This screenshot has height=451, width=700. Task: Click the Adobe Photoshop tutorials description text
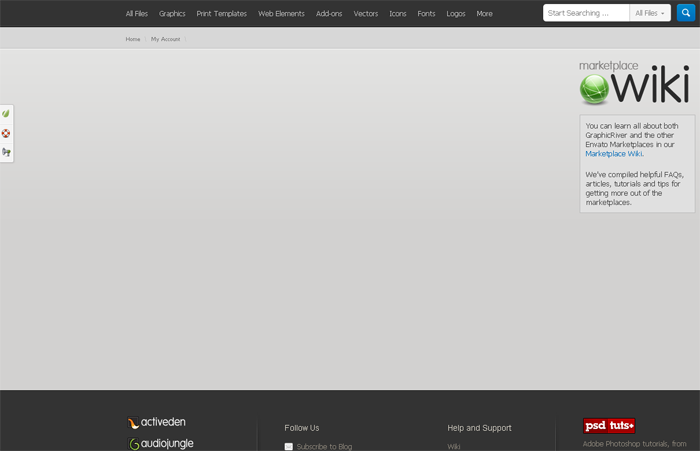(x=634, y=444)
